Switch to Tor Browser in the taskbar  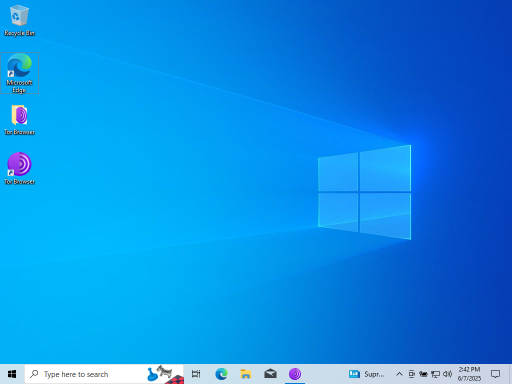pyautogui.click(x=295, y=374)
